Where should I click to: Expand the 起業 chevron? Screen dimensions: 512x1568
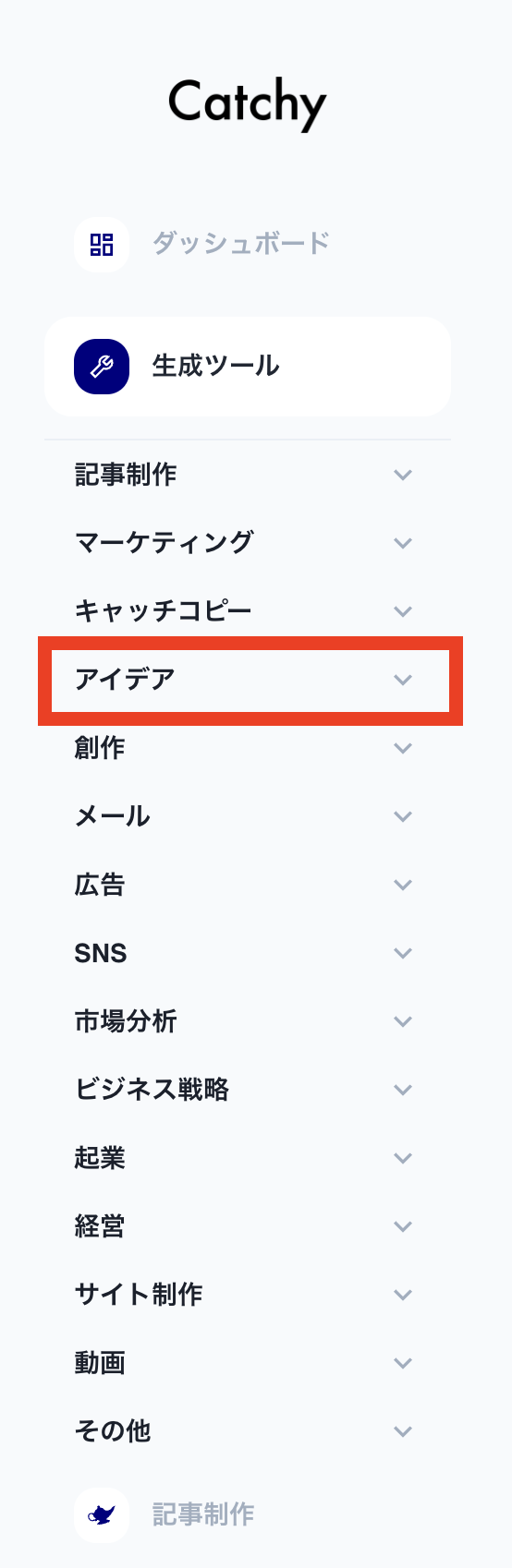coord(403,1158)
